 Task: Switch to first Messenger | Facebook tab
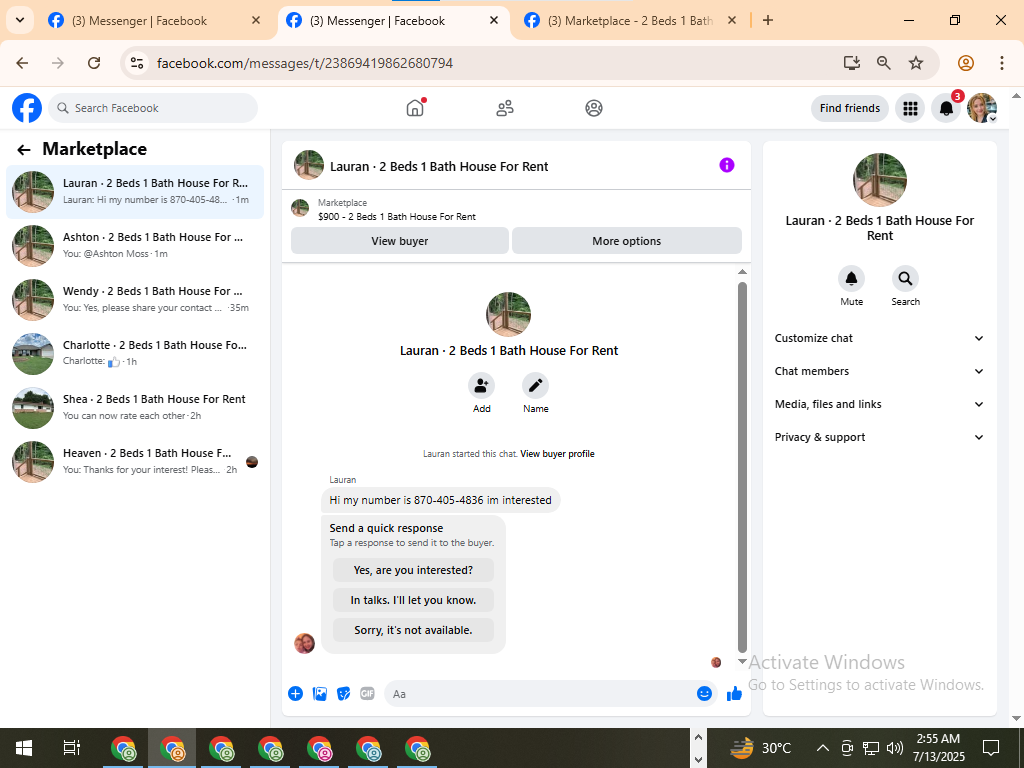coord(154,21)
